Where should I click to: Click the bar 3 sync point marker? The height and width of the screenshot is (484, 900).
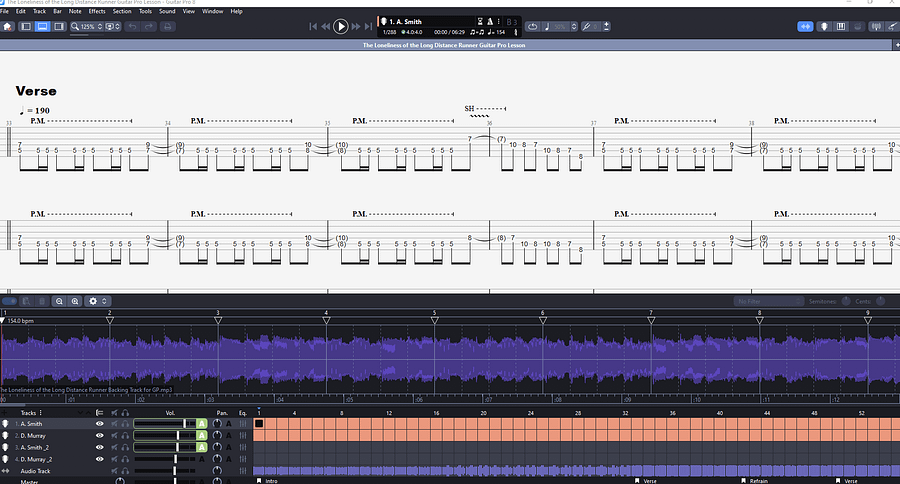coord(218,320)
